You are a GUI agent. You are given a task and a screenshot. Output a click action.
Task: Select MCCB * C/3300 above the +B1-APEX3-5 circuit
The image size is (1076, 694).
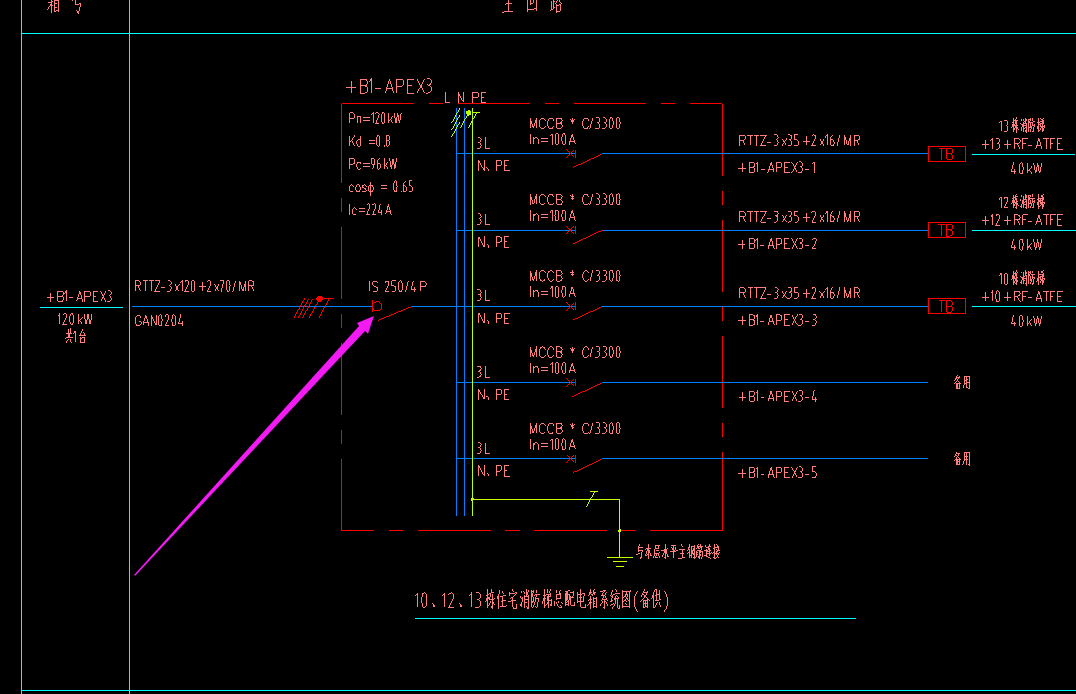pyautogui.click(x=575, y=428)
